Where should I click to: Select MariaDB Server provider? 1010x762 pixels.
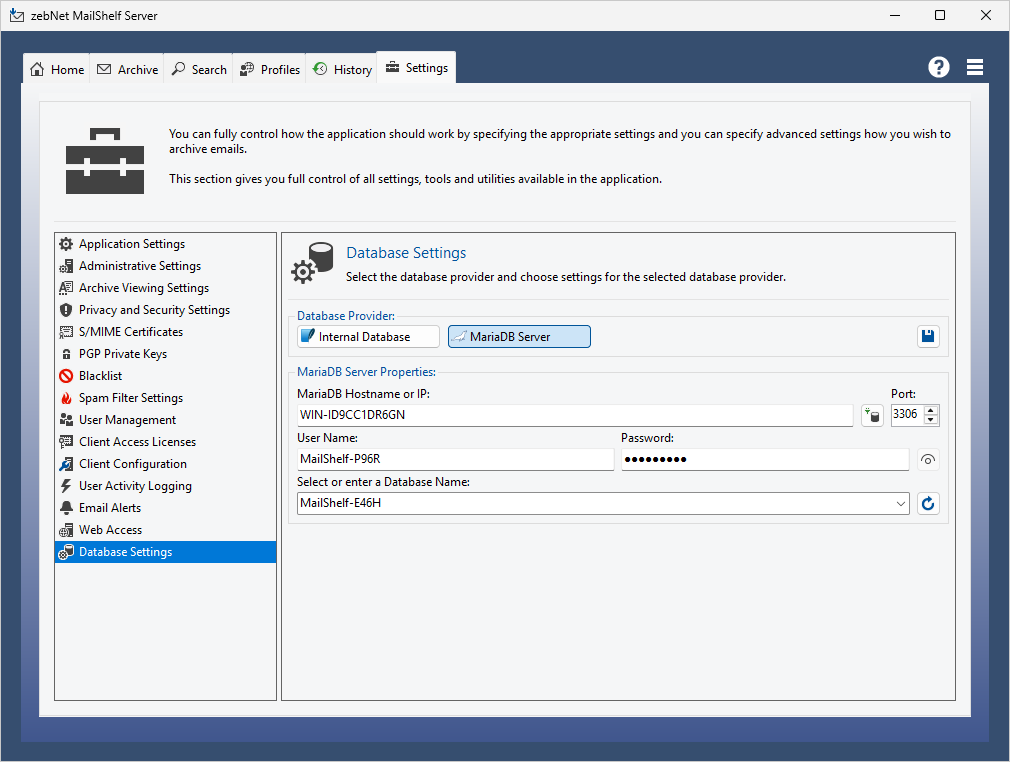point(519,337)
